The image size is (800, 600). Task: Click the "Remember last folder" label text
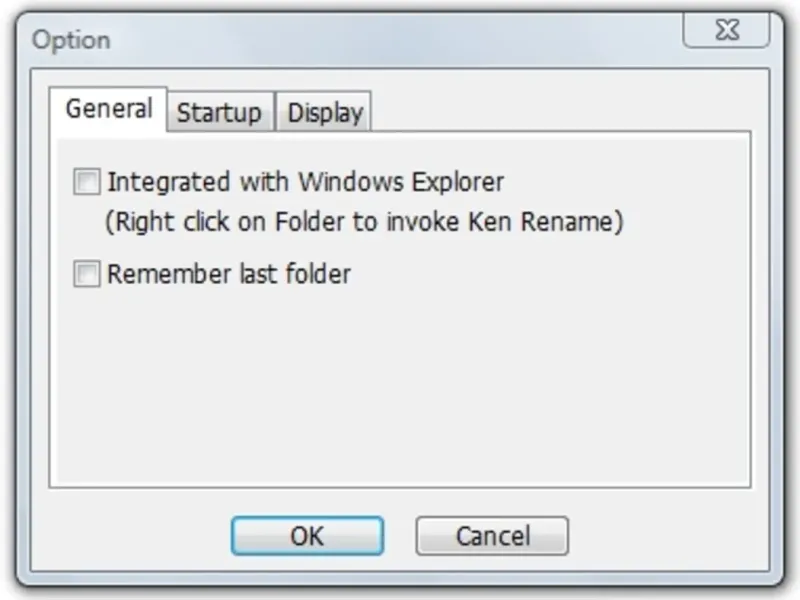pyautogui.click(x=229, y=275)
